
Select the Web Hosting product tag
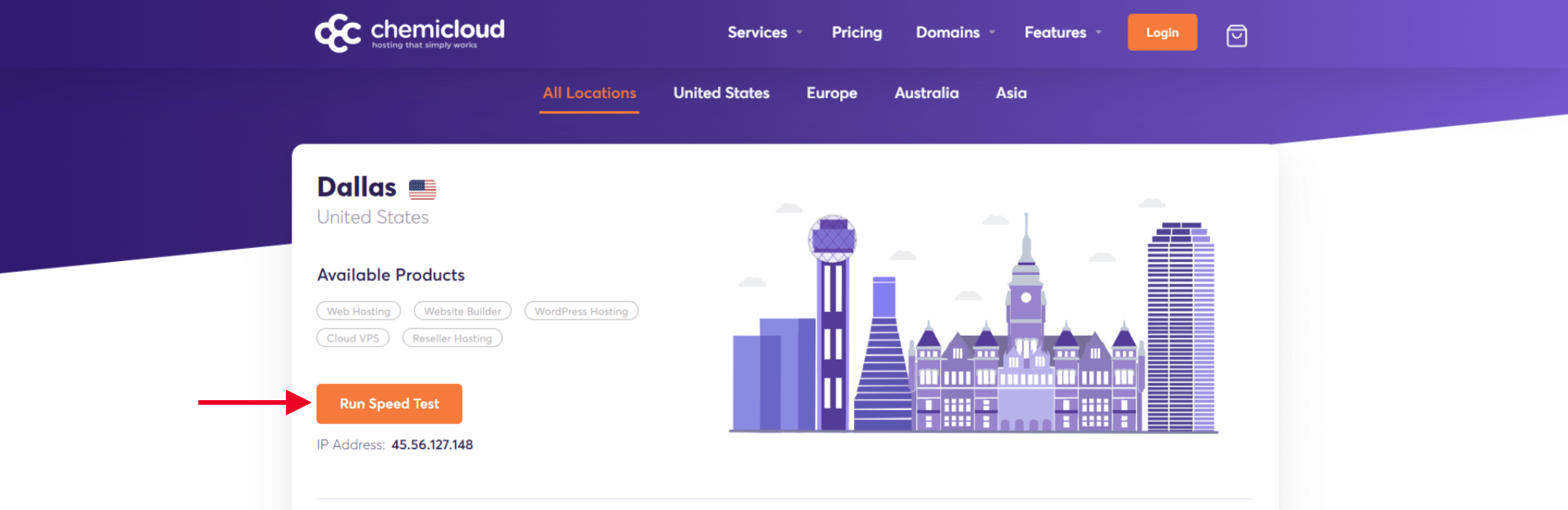358,311
